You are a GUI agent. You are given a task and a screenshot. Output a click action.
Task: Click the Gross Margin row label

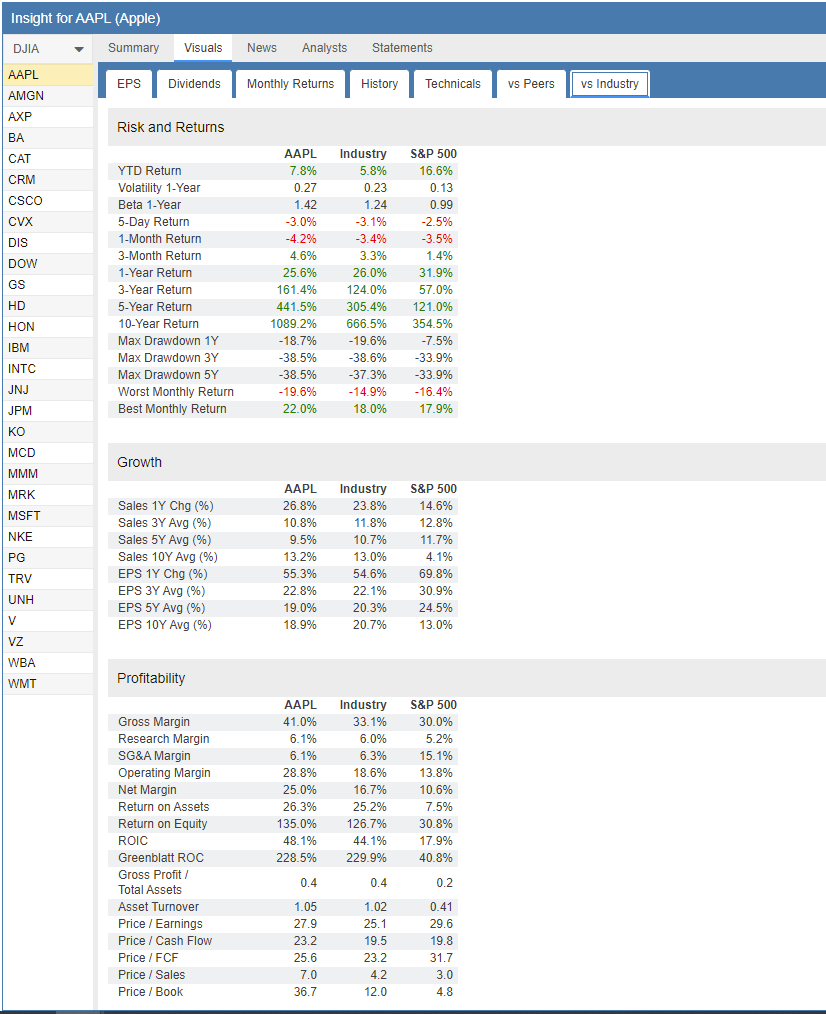(154, 722)
